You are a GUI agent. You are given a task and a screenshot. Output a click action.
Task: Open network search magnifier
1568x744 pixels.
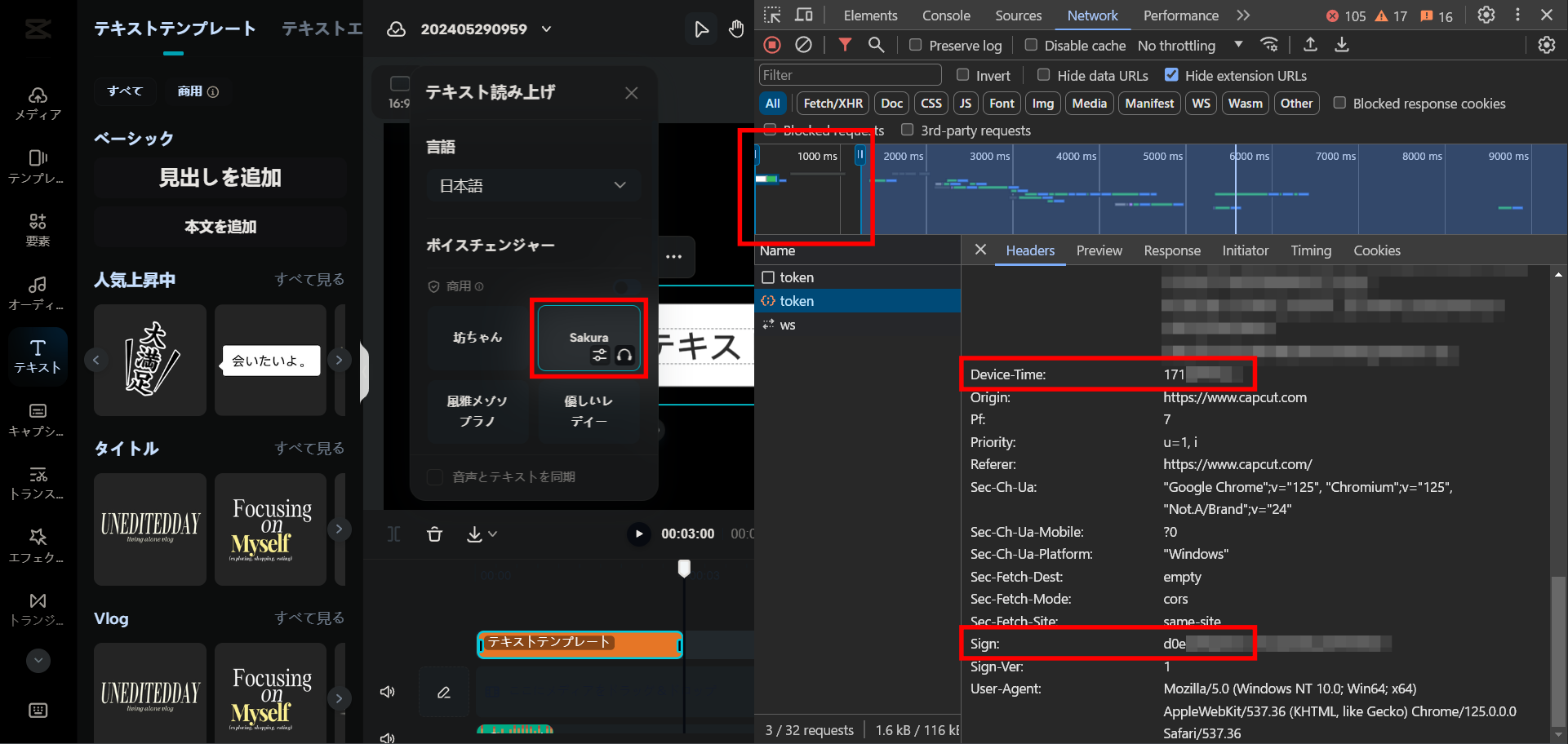(x=876, y=45)
